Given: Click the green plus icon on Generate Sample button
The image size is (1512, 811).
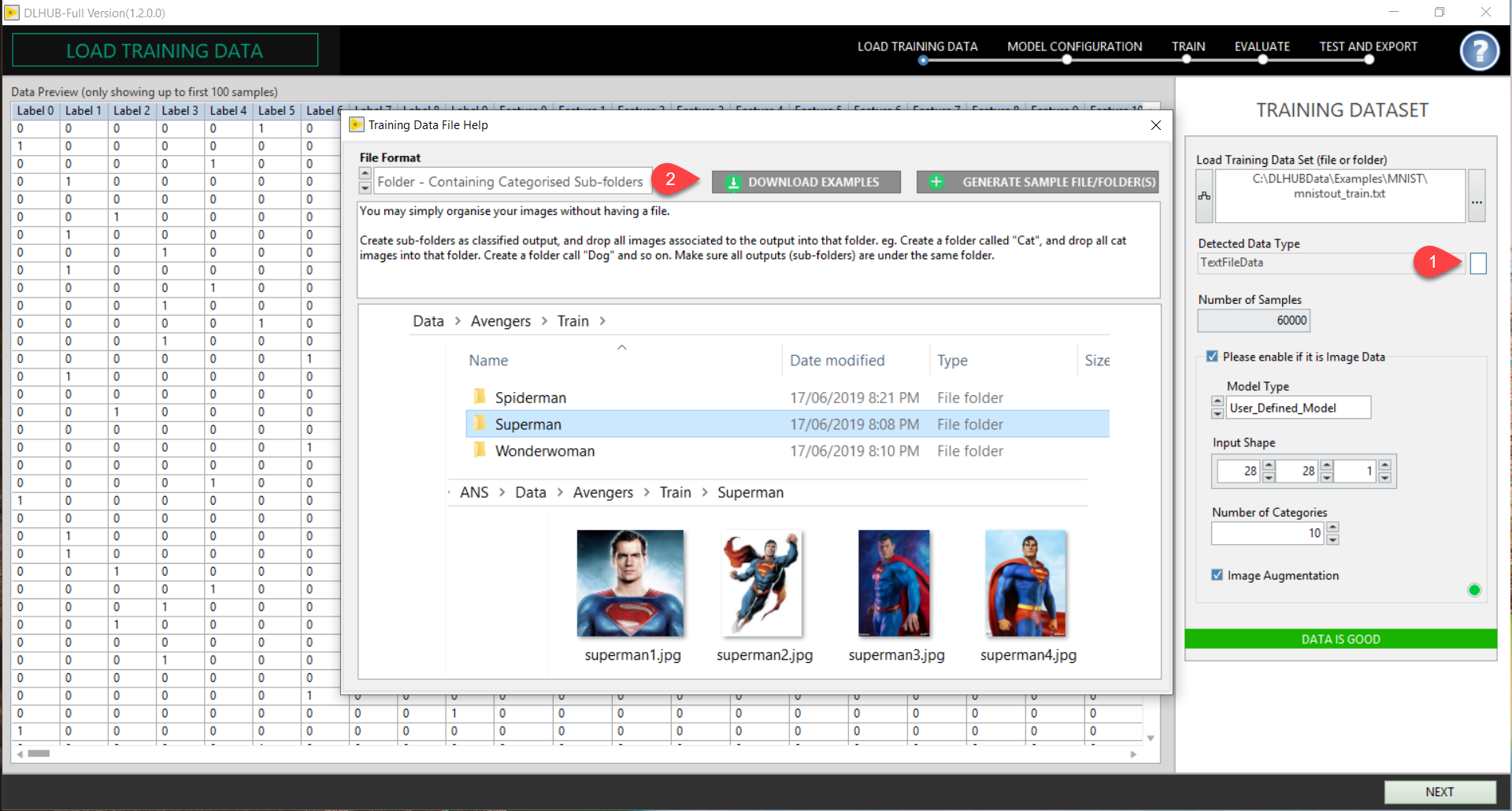Looking at the screenshot, I should pyautogui.click(x=936, y=183).
